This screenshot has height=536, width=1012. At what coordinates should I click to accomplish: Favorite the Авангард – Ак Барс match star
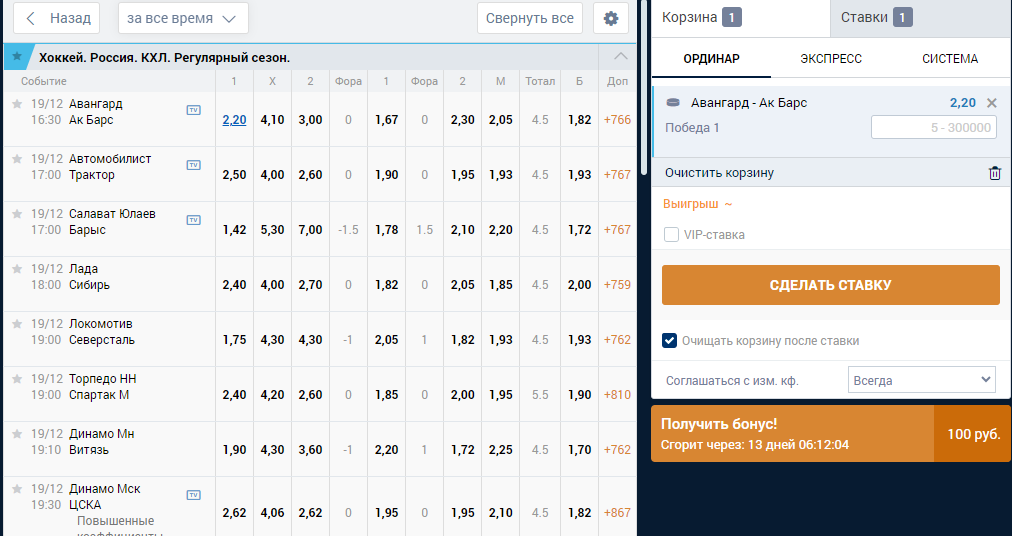17,103
